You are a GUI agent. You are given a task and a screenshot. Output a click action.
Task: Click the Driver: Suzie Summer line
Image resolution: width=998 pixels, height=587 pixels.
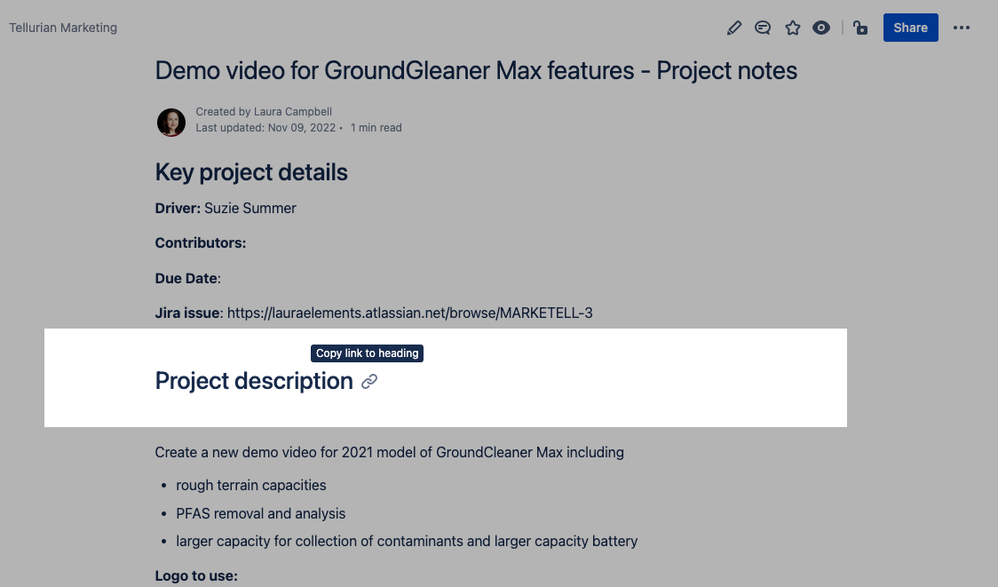point(225,209)
